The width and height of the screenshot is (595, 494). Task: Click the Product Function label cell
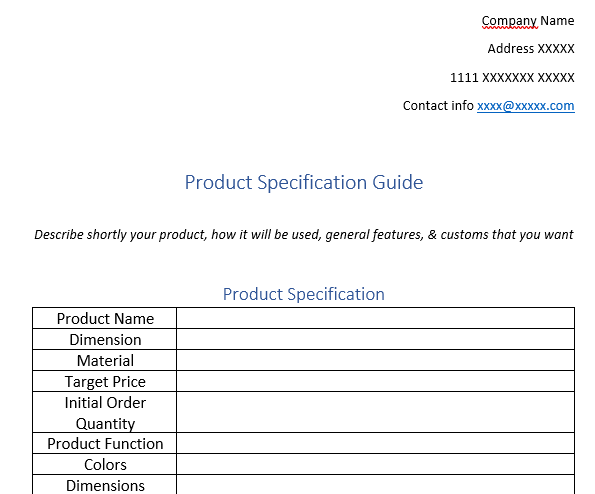[105, 443]
